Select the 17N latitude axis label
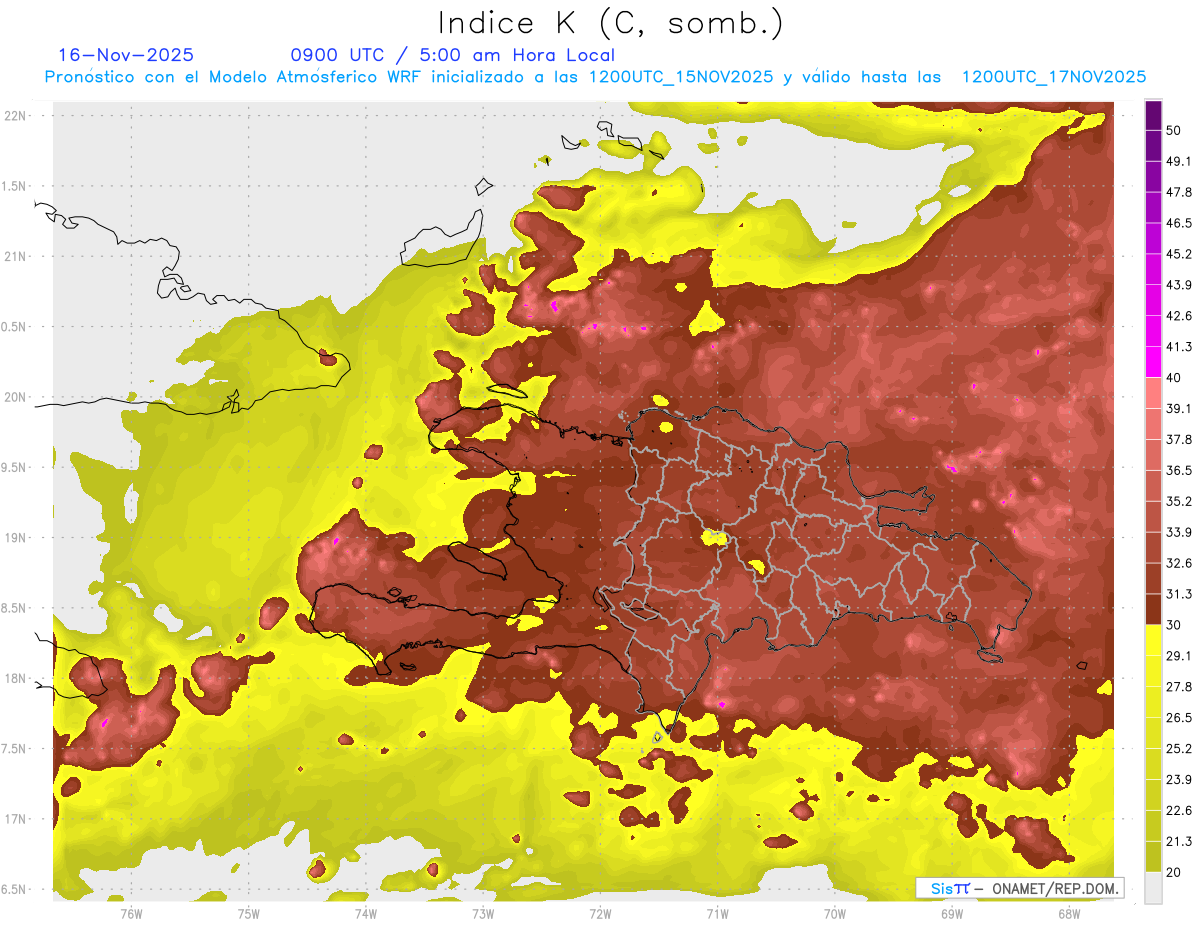1200x927 pixels. point(15,819)
